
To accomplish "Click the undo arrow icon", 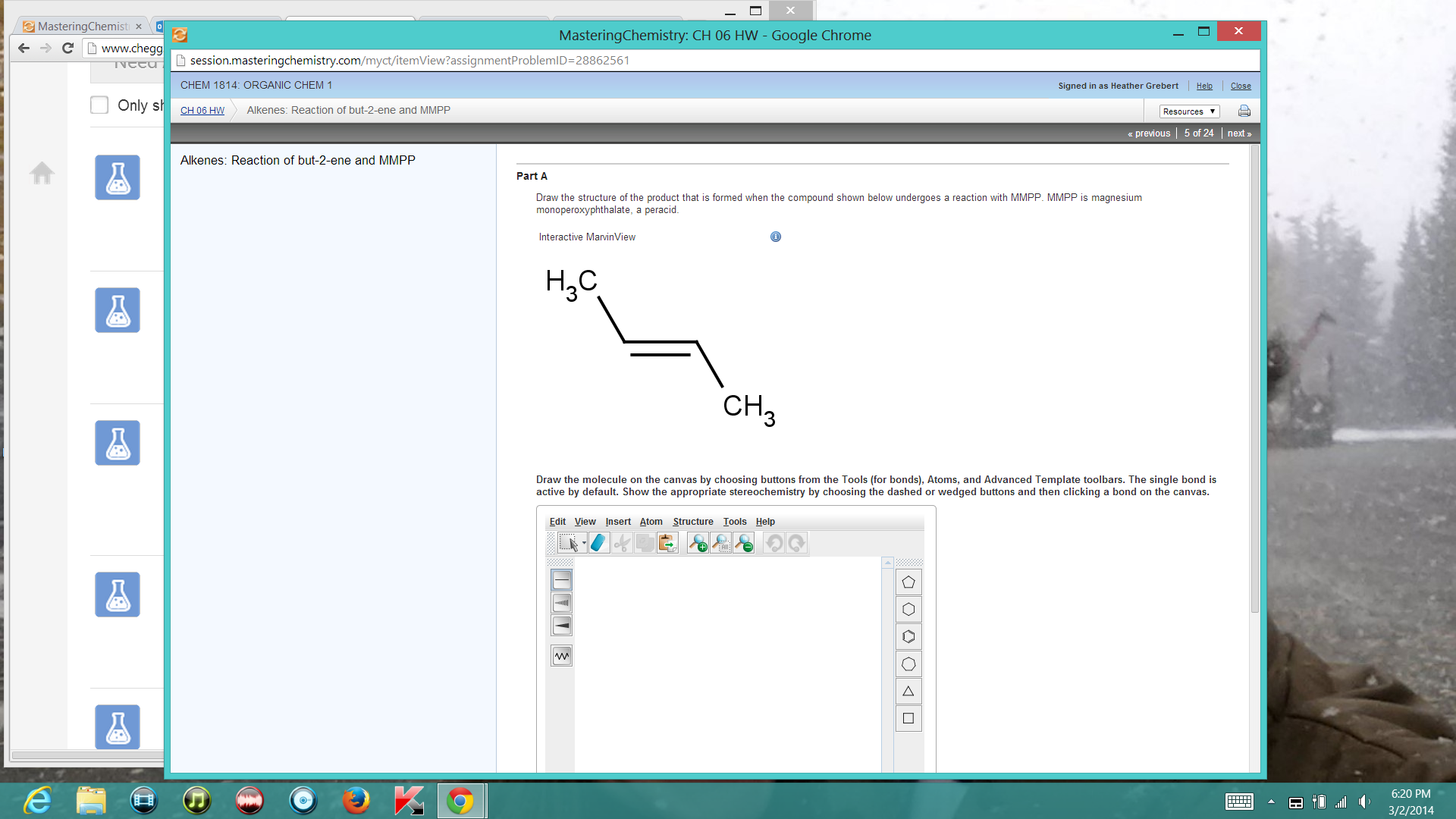I will coord(773,543).
